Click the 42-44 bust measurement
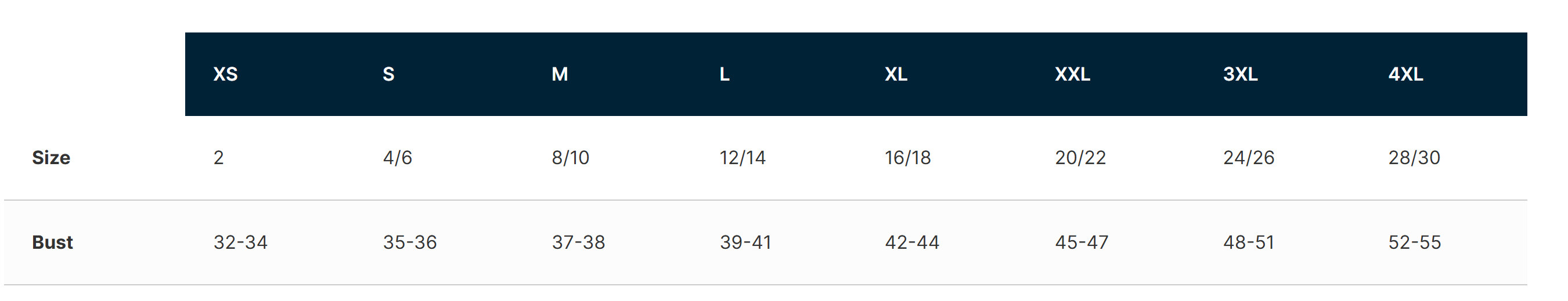 click(x=912, y=242)
